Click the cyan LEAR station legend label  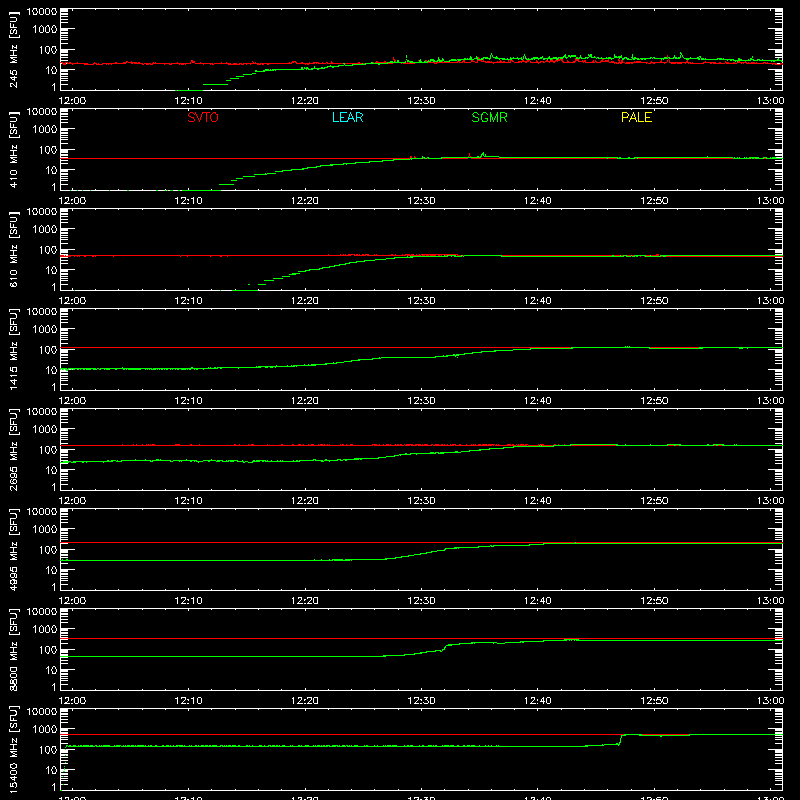(347, 117)
